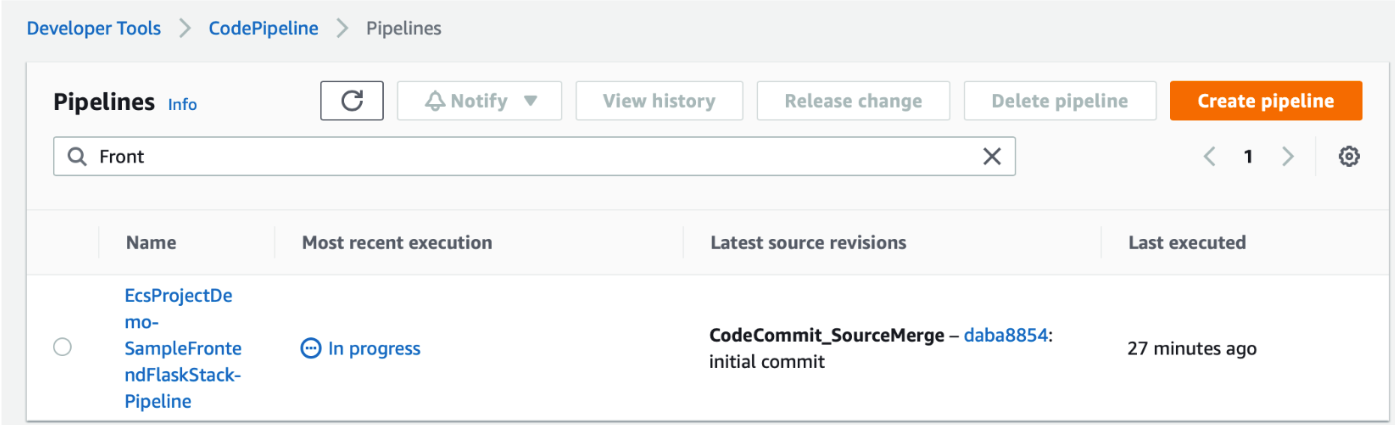Click the Notify bell icon

[435, 101]
